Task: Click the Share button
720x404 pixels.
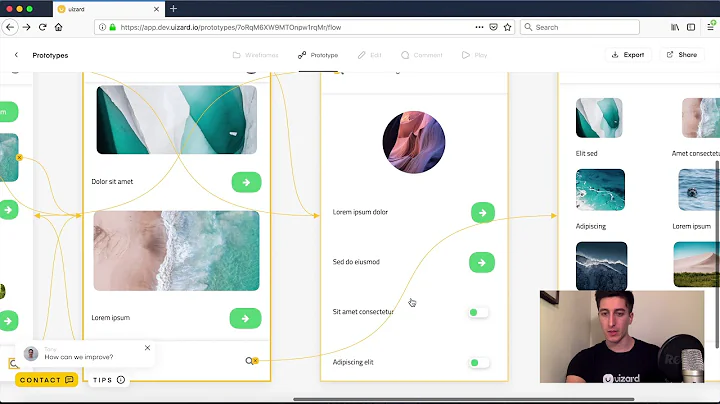Action: click(x=682, y=55)
